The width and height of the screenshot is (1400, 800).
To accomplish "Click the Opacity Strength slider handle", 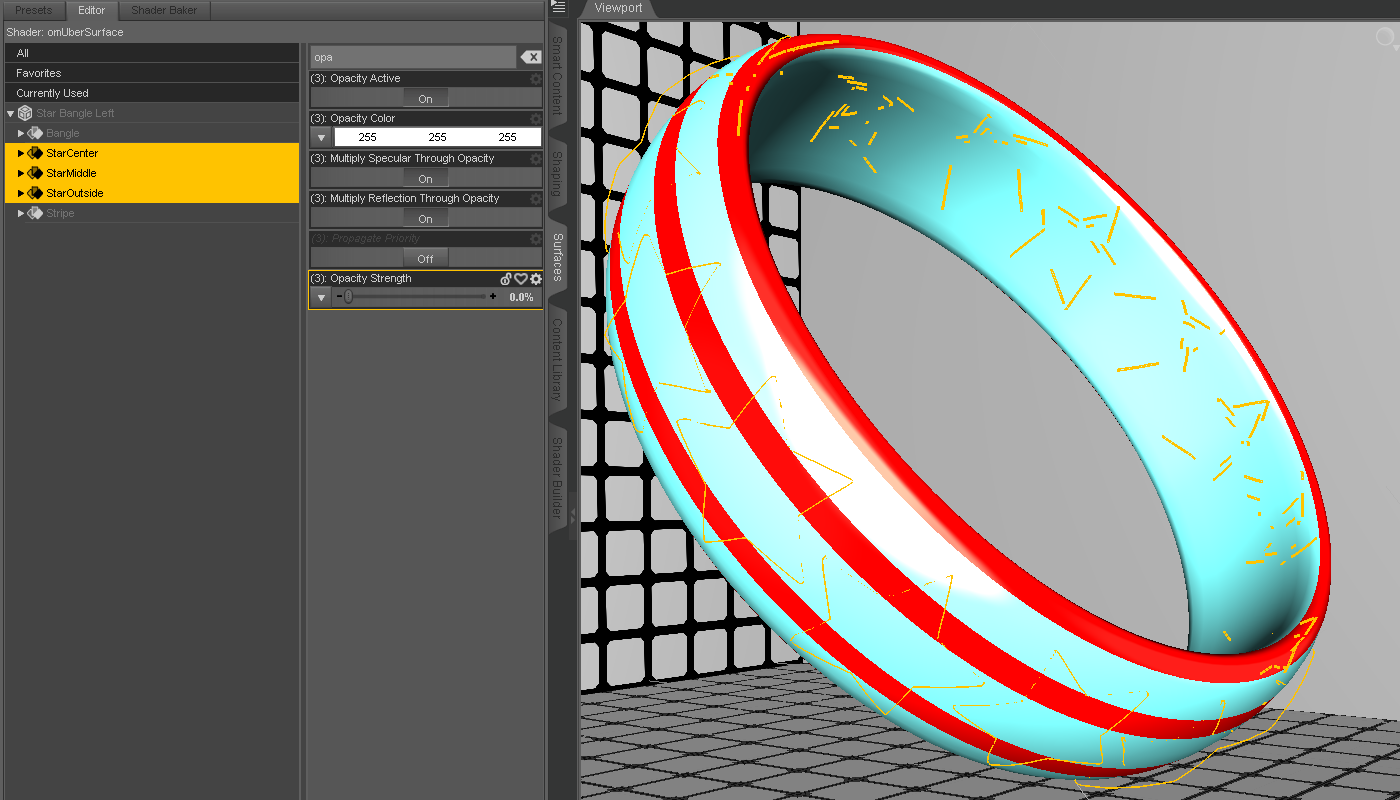I will point(348,297).
